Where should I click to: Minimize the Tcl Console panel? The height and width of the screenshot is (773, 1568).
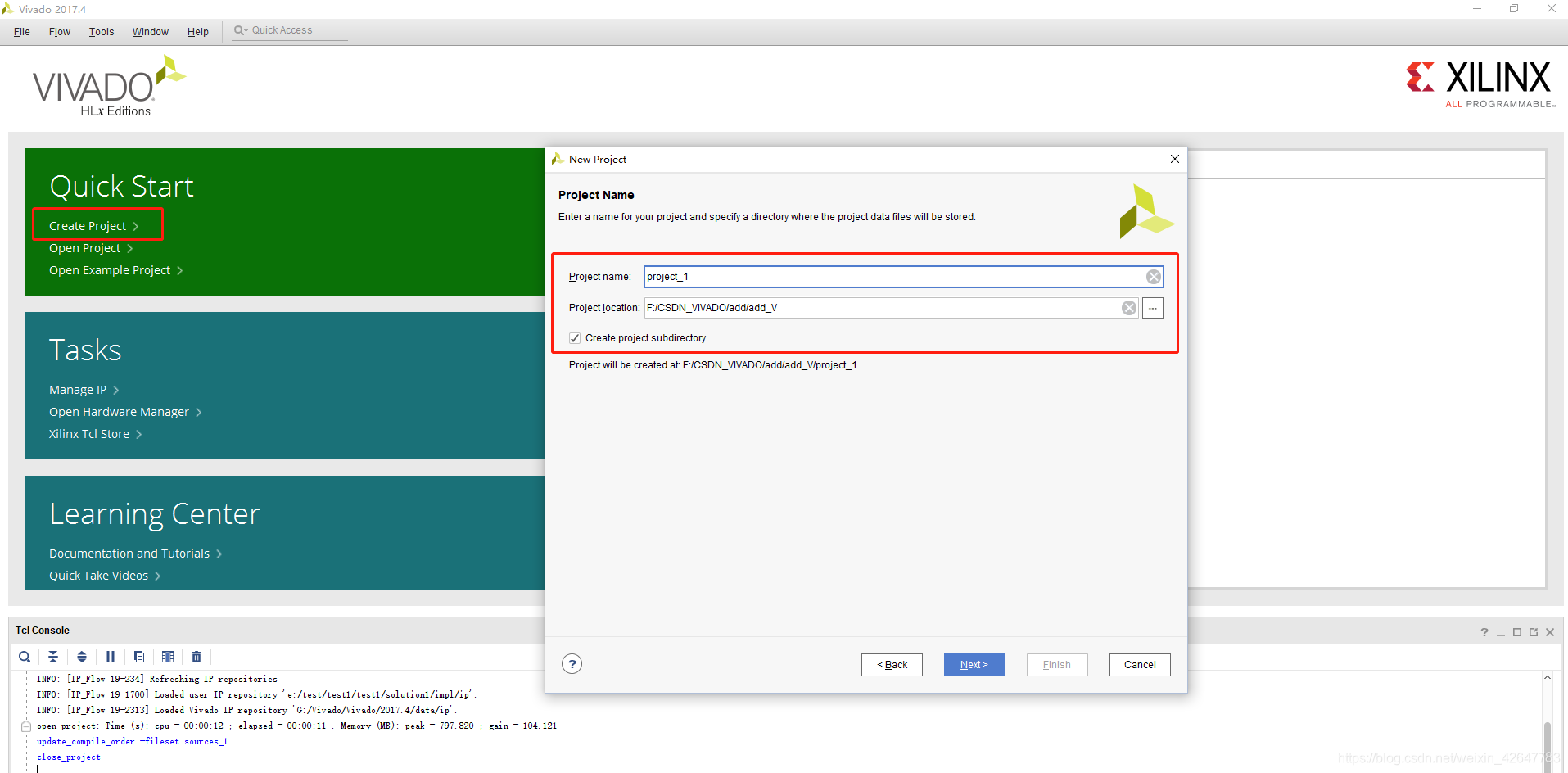coord(1501,632)
